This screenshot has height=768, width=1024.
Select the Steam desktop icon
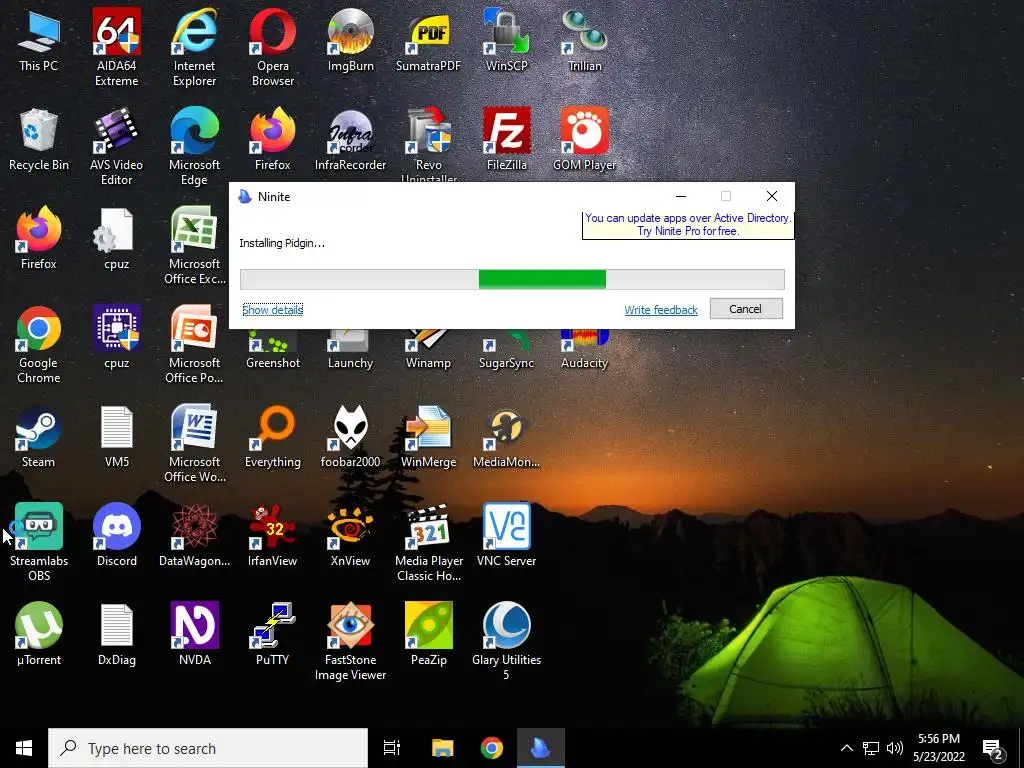(39, 438)
